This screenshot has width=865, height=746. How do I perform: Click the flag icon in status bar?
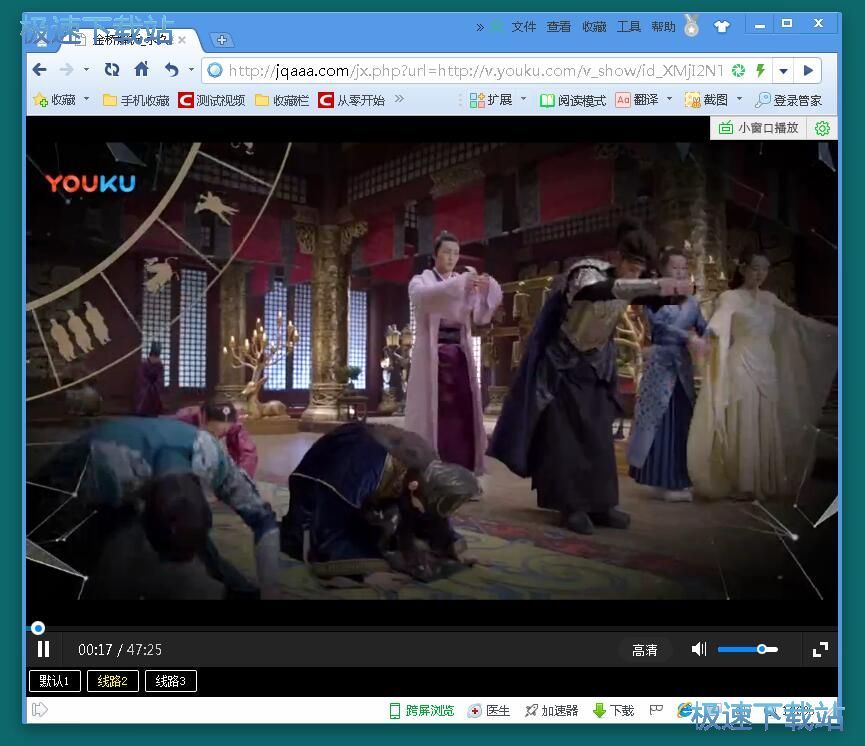(655, 710)
